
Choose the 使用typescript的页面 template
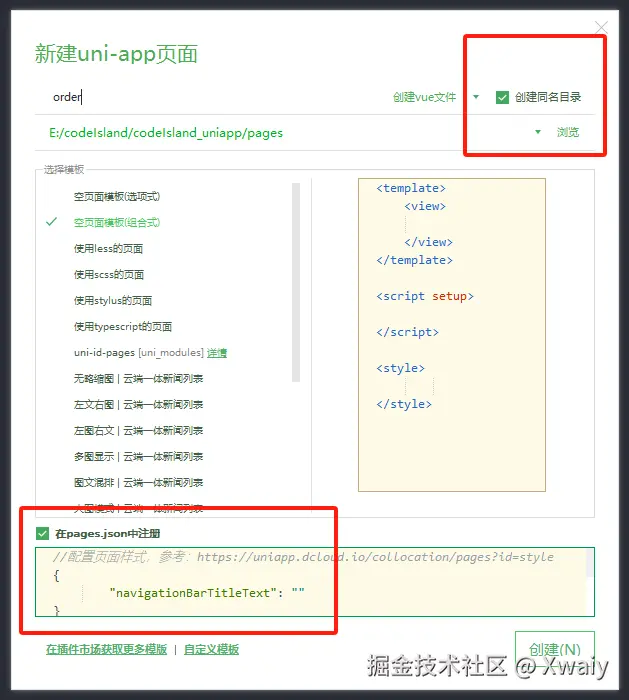(x=123, y=326)
